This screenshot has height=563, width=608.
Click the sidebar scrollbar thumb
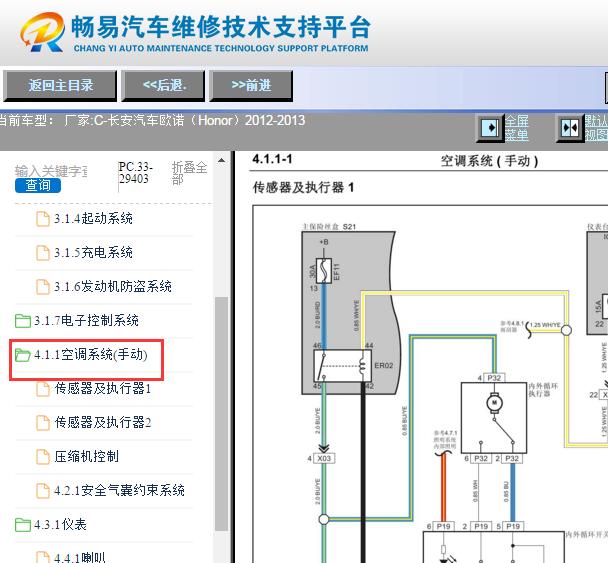(221, 414)
